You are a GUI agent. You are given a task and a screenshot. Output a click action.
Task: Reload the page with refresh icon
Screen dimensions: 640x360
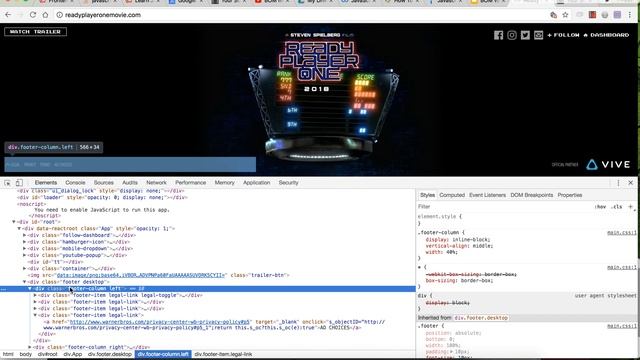tap(33, 15)
